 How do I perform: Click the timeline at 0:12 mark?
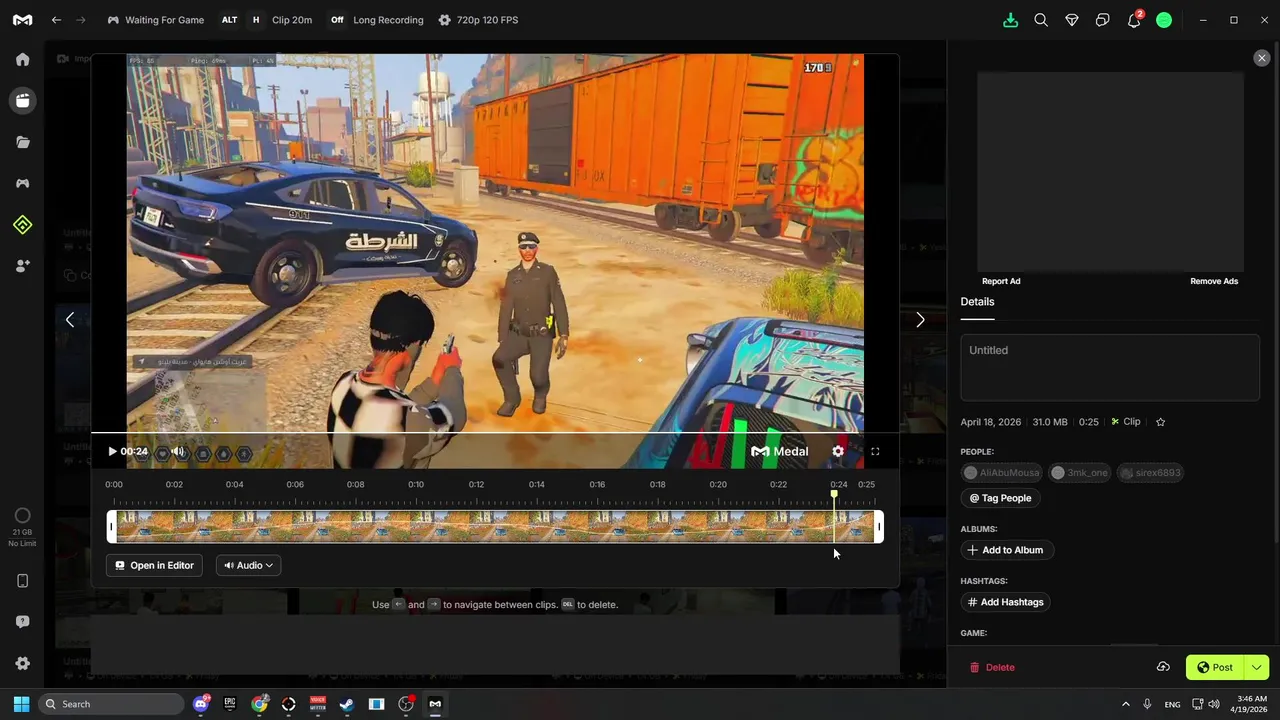point(476,485)
